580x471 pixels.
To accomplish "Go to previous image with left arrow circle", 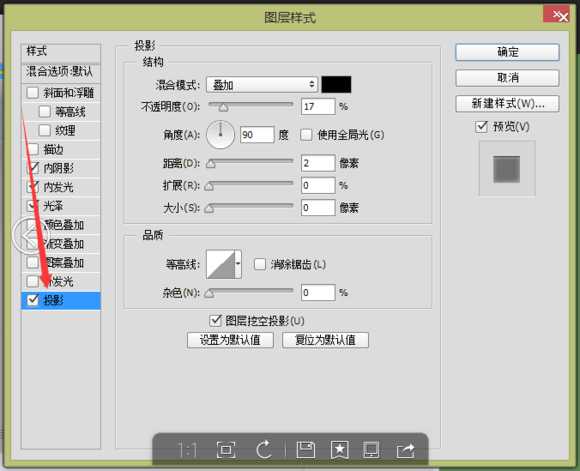I will (x=30, y=235).
